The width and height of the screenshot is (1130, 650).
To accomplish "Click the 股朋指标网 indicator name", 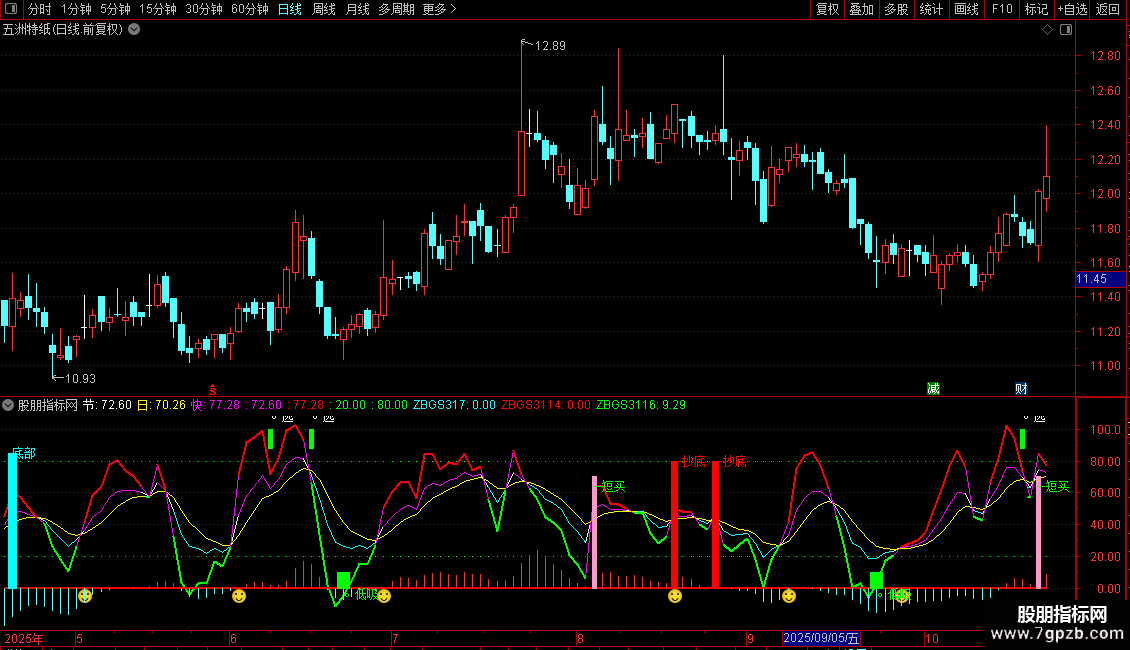I will pyautogui.click(x=48, y=405).
